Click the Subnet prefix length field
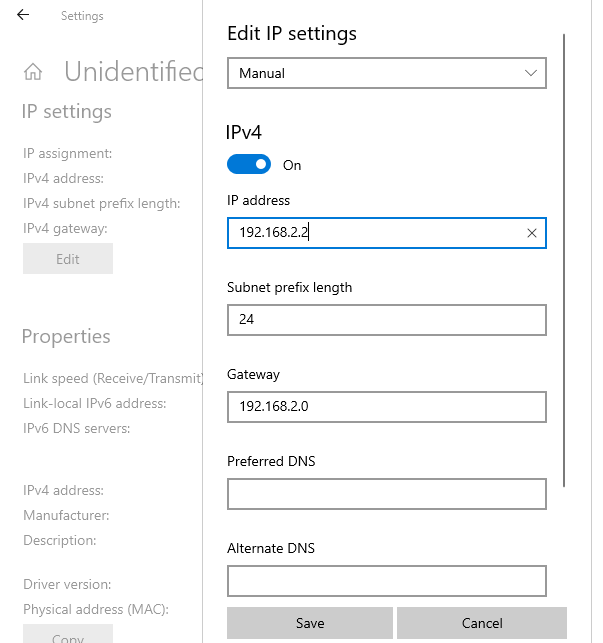The width and height of the screenshot is (603, 643). point(386,320)
